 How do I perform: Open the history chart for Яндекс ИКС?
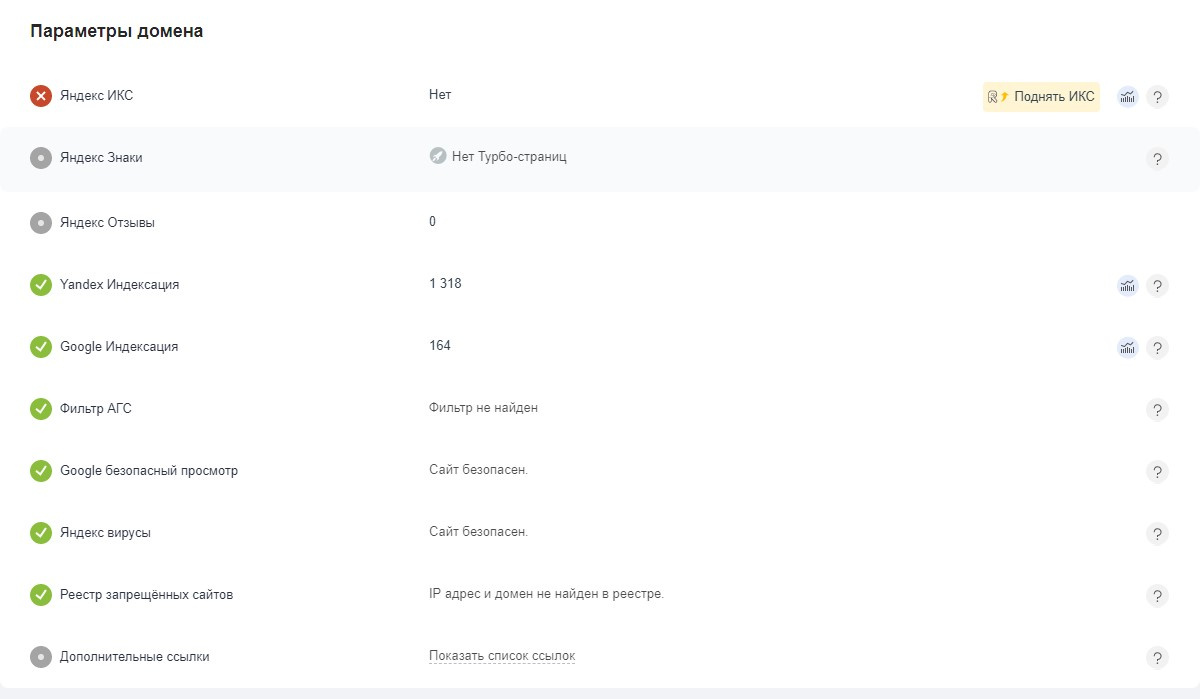pos(1128,97)
